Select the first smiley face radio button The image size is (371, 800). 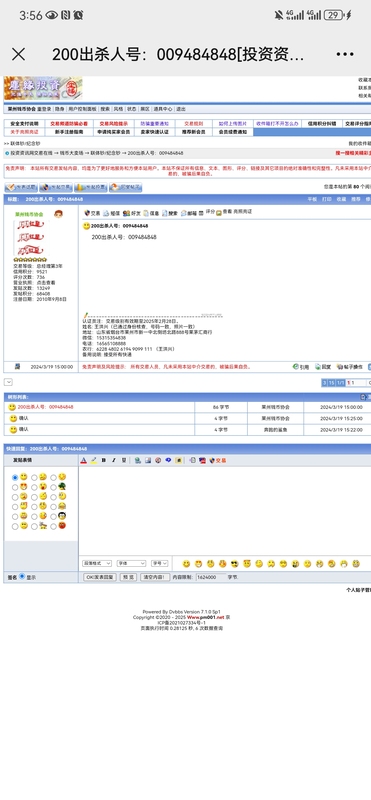(15, 478)
